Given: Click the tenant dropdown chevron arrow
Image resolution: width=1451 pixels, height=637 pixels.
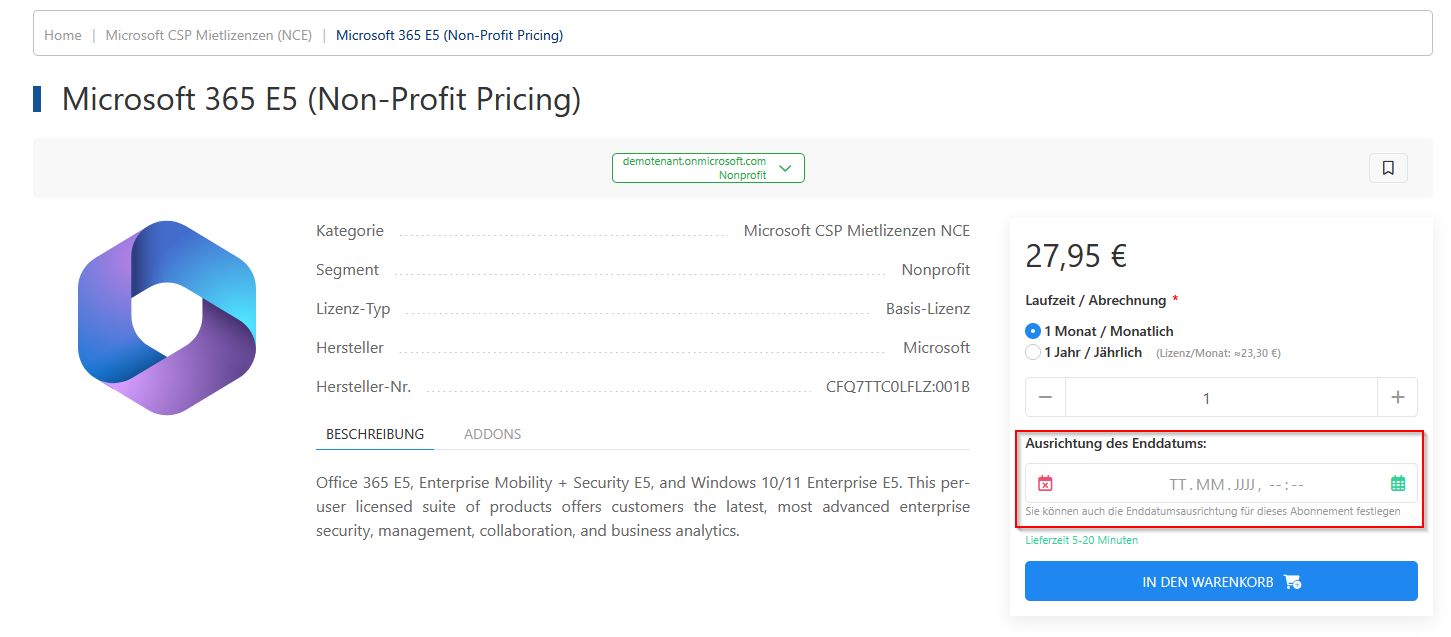Looking at the screenshot, I should tap(785, 168).
